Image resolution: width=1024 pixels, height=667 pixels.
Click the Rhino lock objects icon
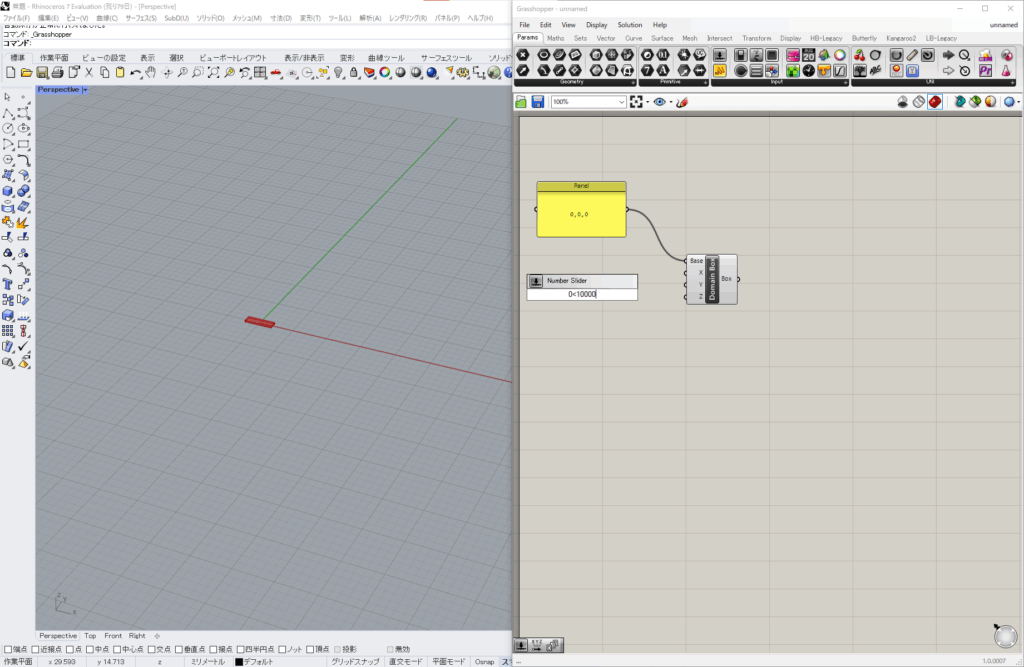pyautogui.click(x=353, y=73)
